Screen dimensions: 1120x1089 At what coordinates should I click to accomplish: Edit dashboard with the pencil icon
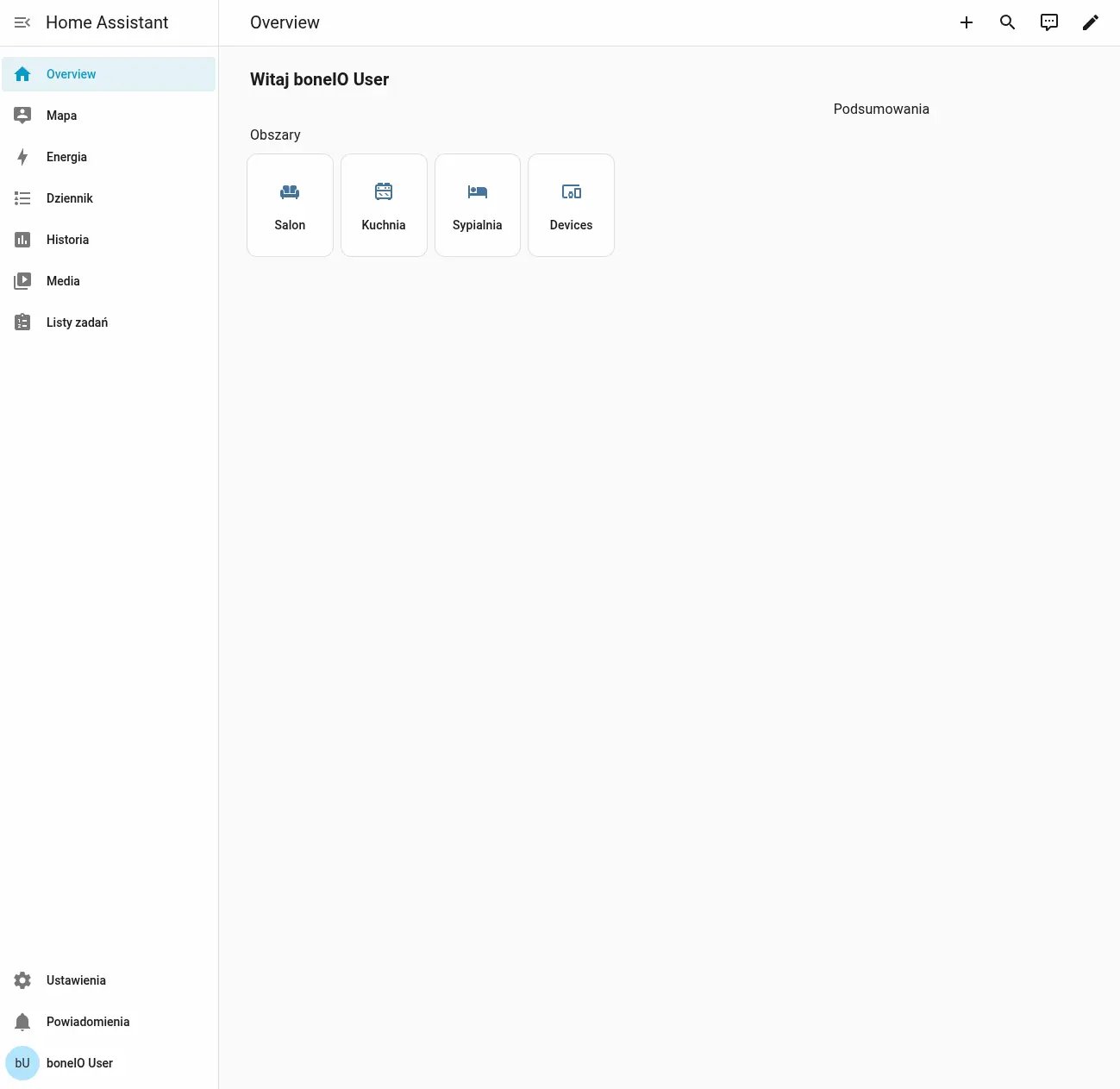coord(1090,22)
